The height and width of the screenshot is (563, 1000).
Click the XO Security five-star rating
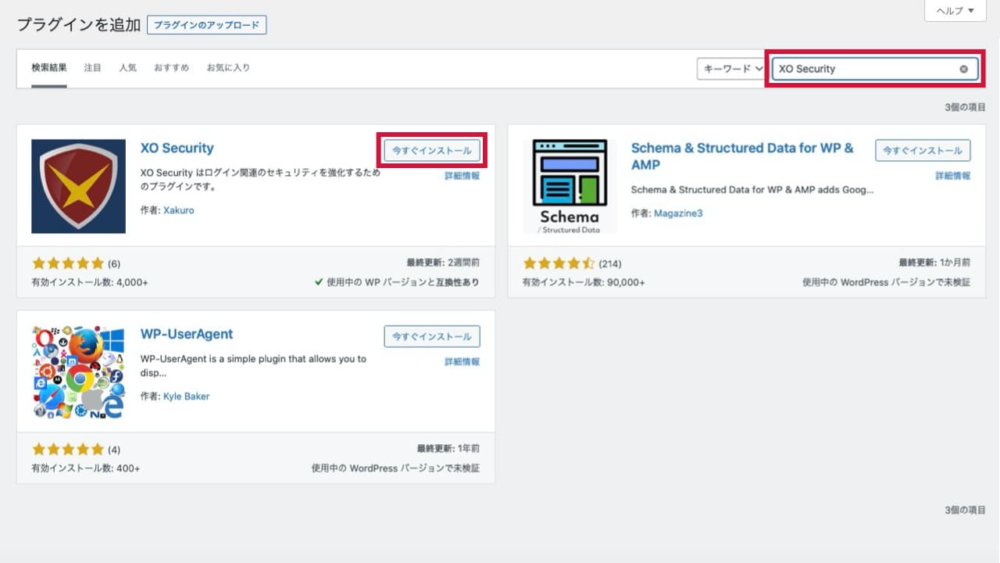point(68,263)
